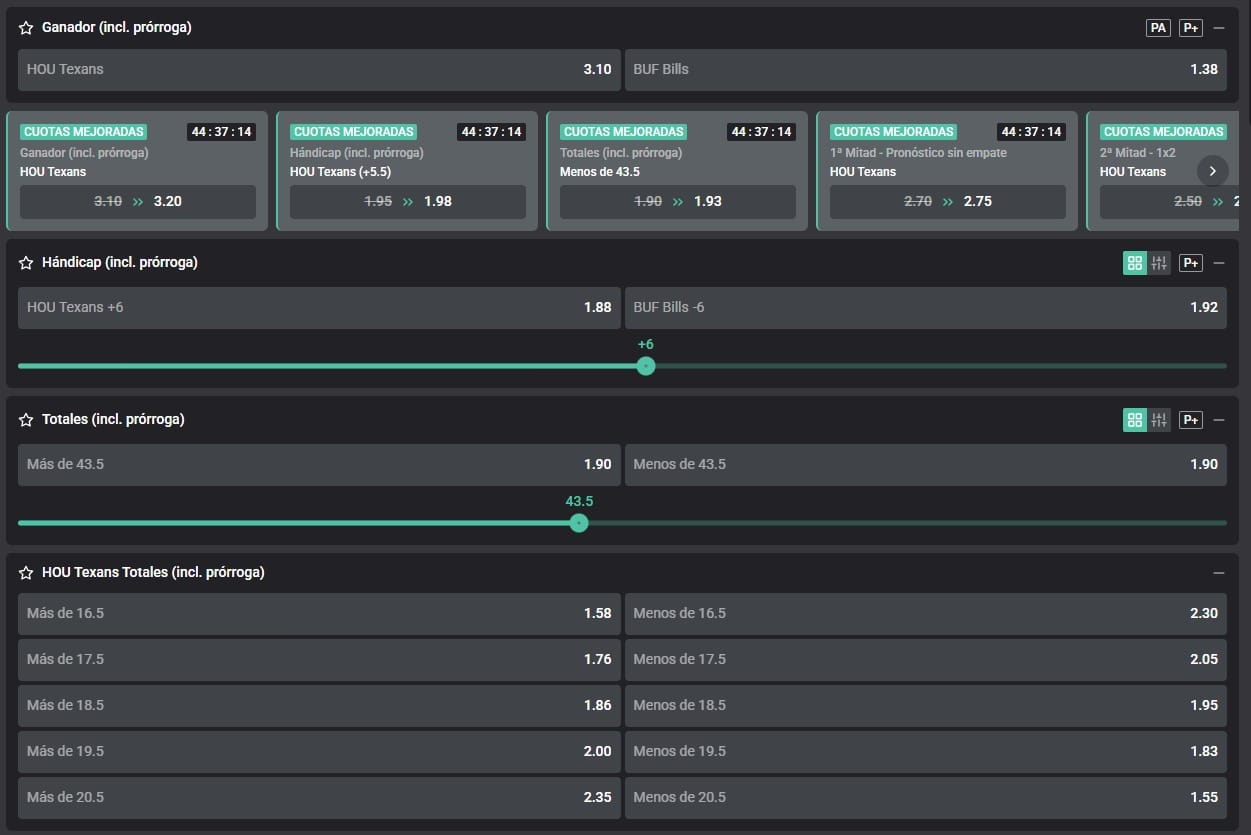Switch Hándicap market to slider view
The width and height of the screenshot is (1251, 835).
point(1159,263)
